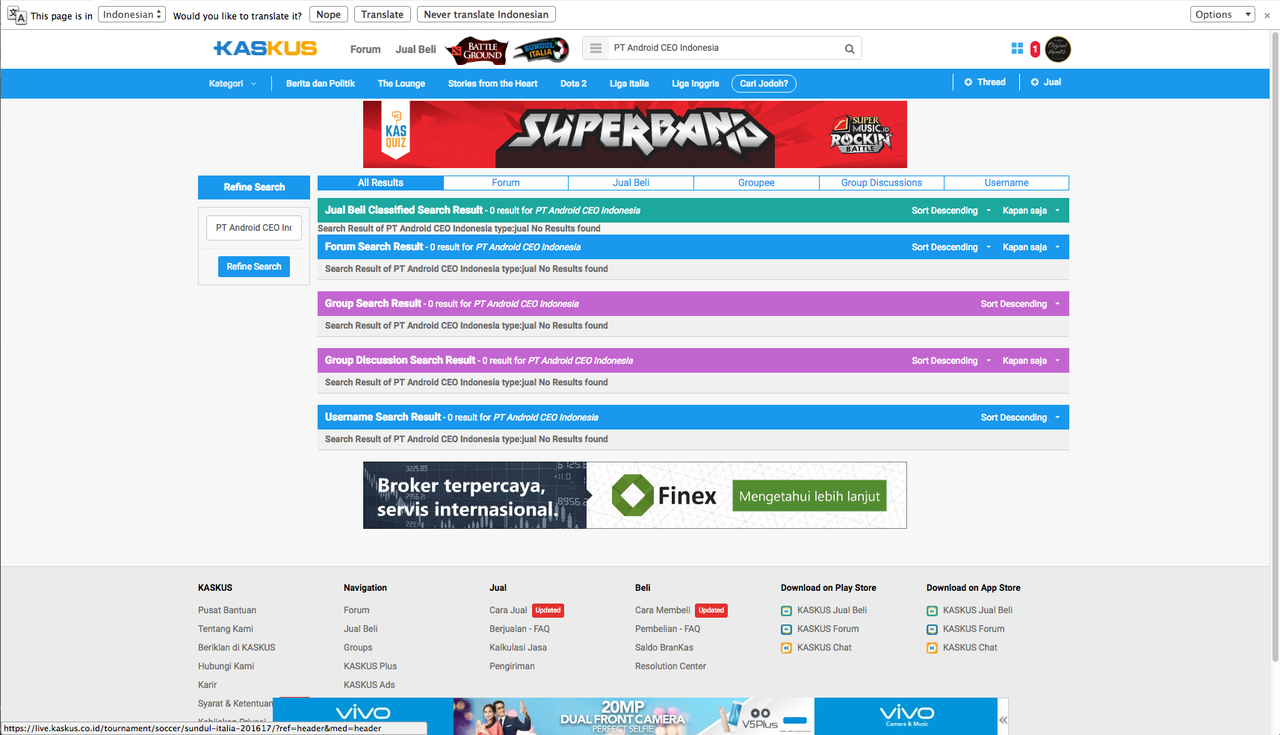Switch to the Jual Beli results tab
This screenshot has width=1280, height=735.
click(631, 183)
